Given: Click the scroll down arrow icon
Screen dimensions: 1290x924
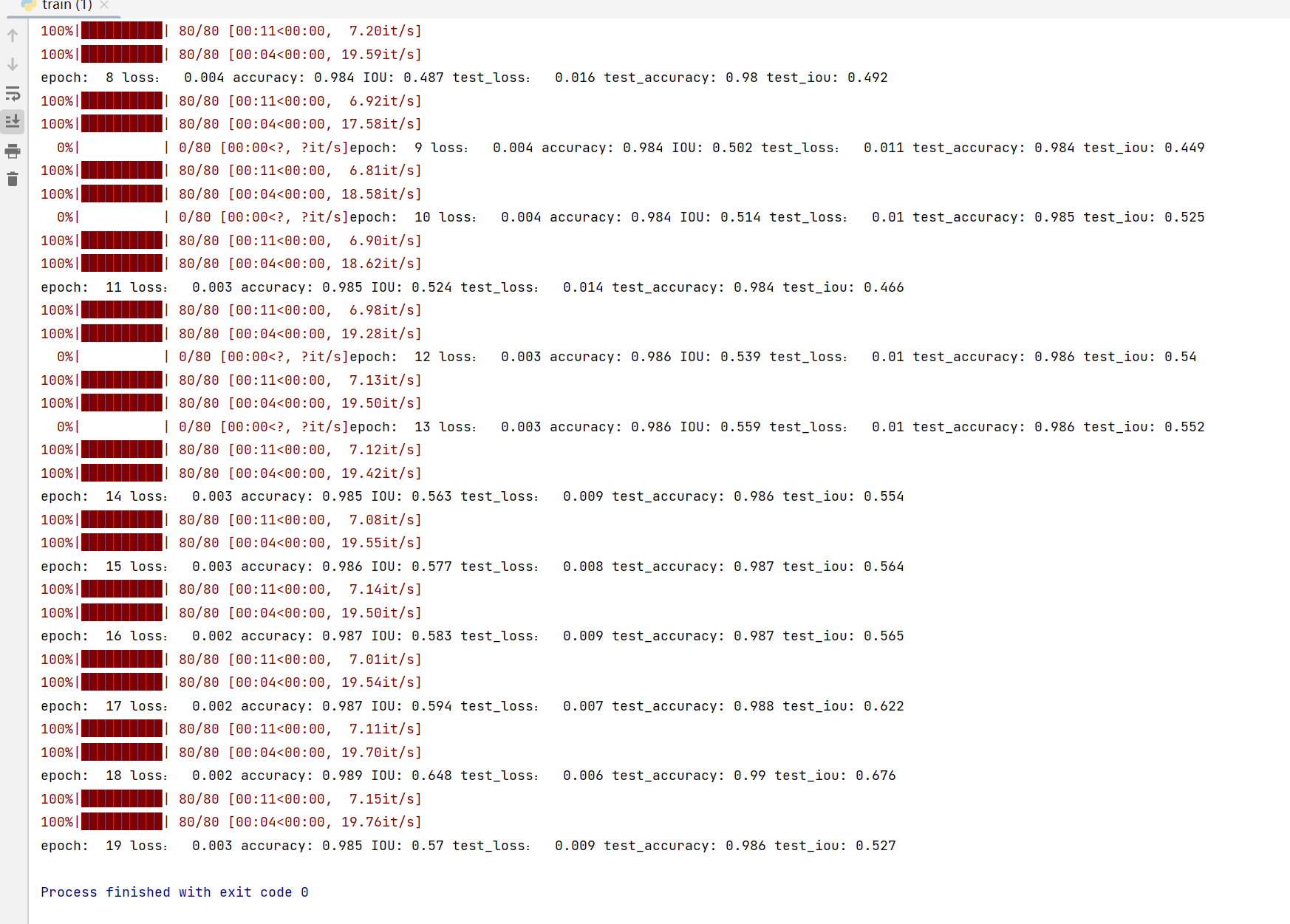Looking at the screenshot, I should coord(13,64).
